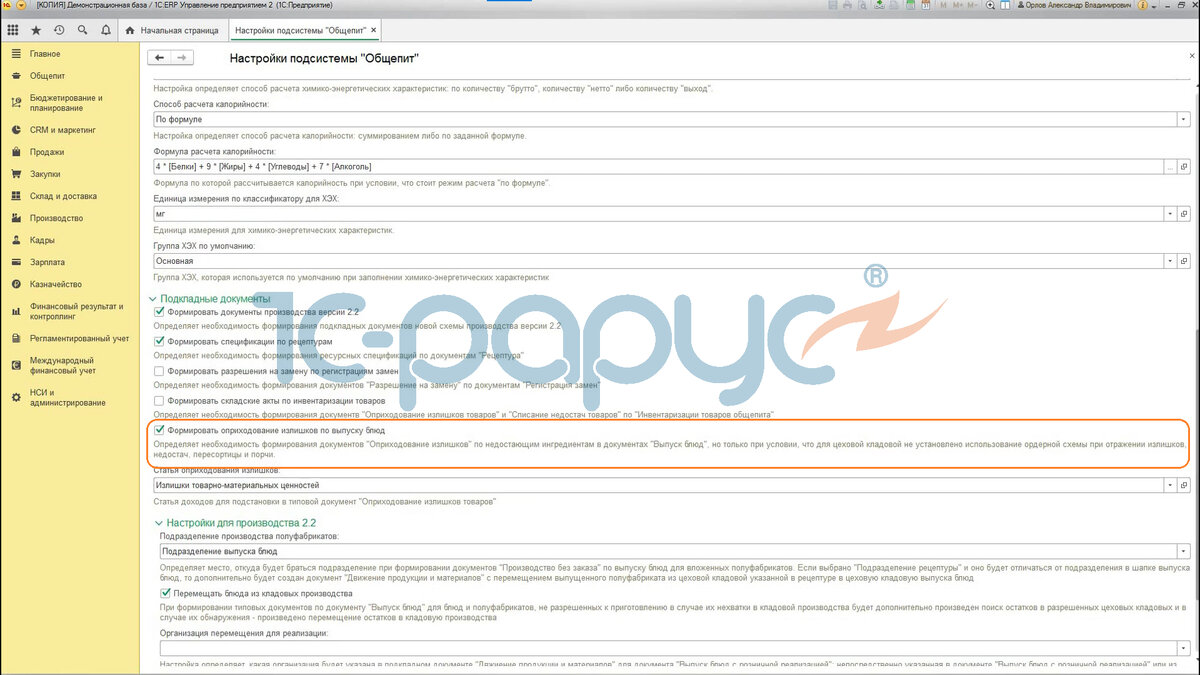Open Группа ХЭХ по умолчанию dropdown arrow
This screenshot has width=1200, height=675.
(1169, 261)
